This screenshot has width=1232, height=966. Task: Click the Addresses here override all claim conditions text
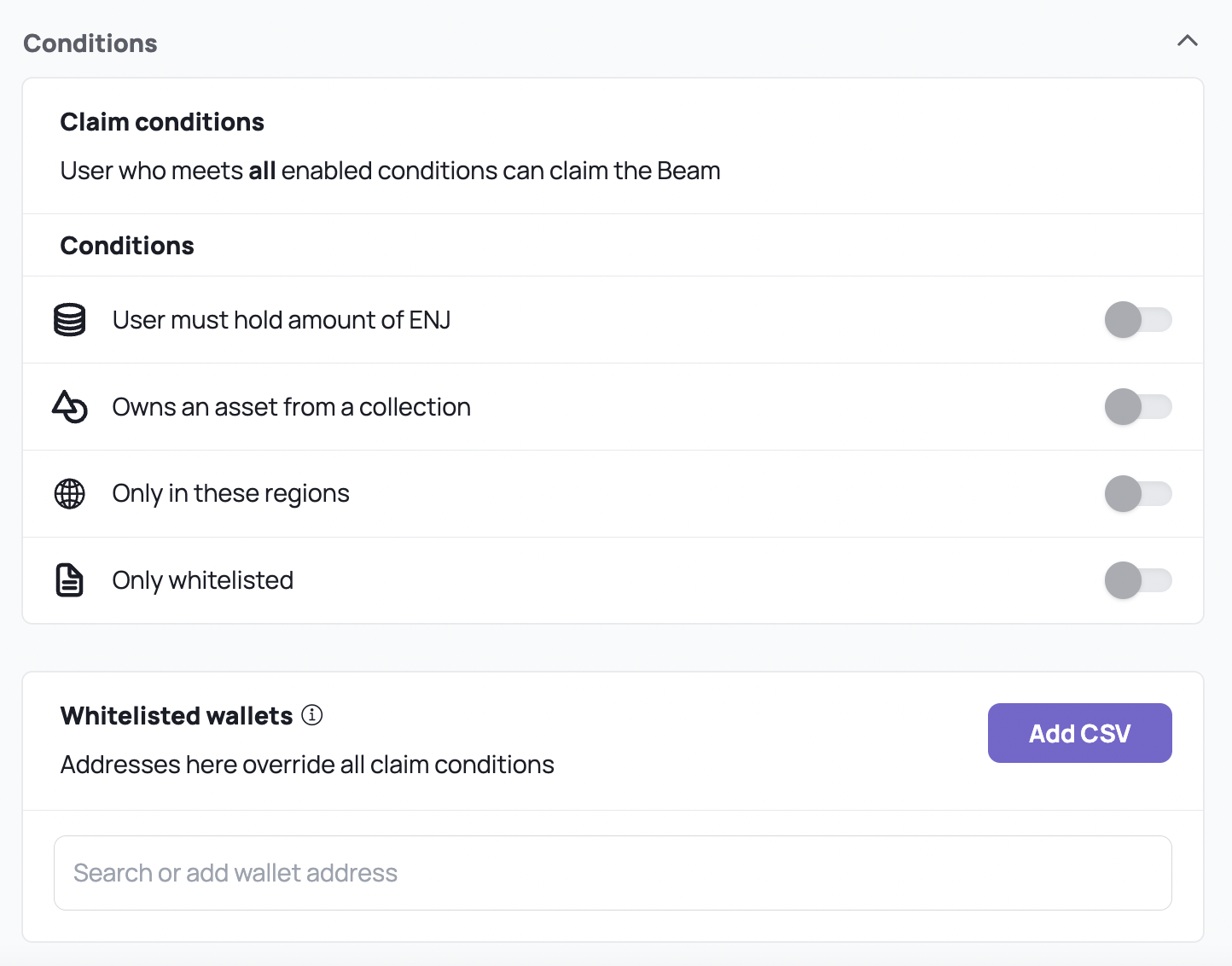(307, 765)
